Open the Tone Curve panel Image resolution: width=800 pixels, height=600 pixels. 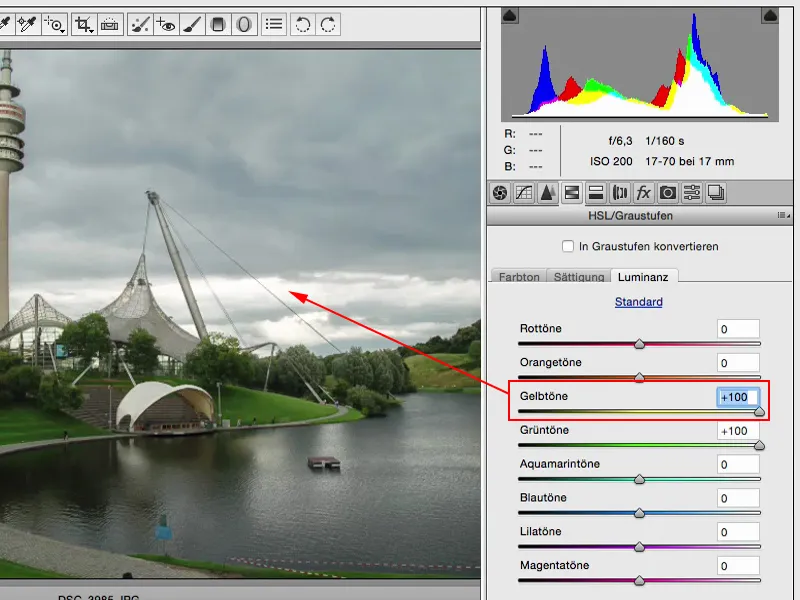point(524,193)
